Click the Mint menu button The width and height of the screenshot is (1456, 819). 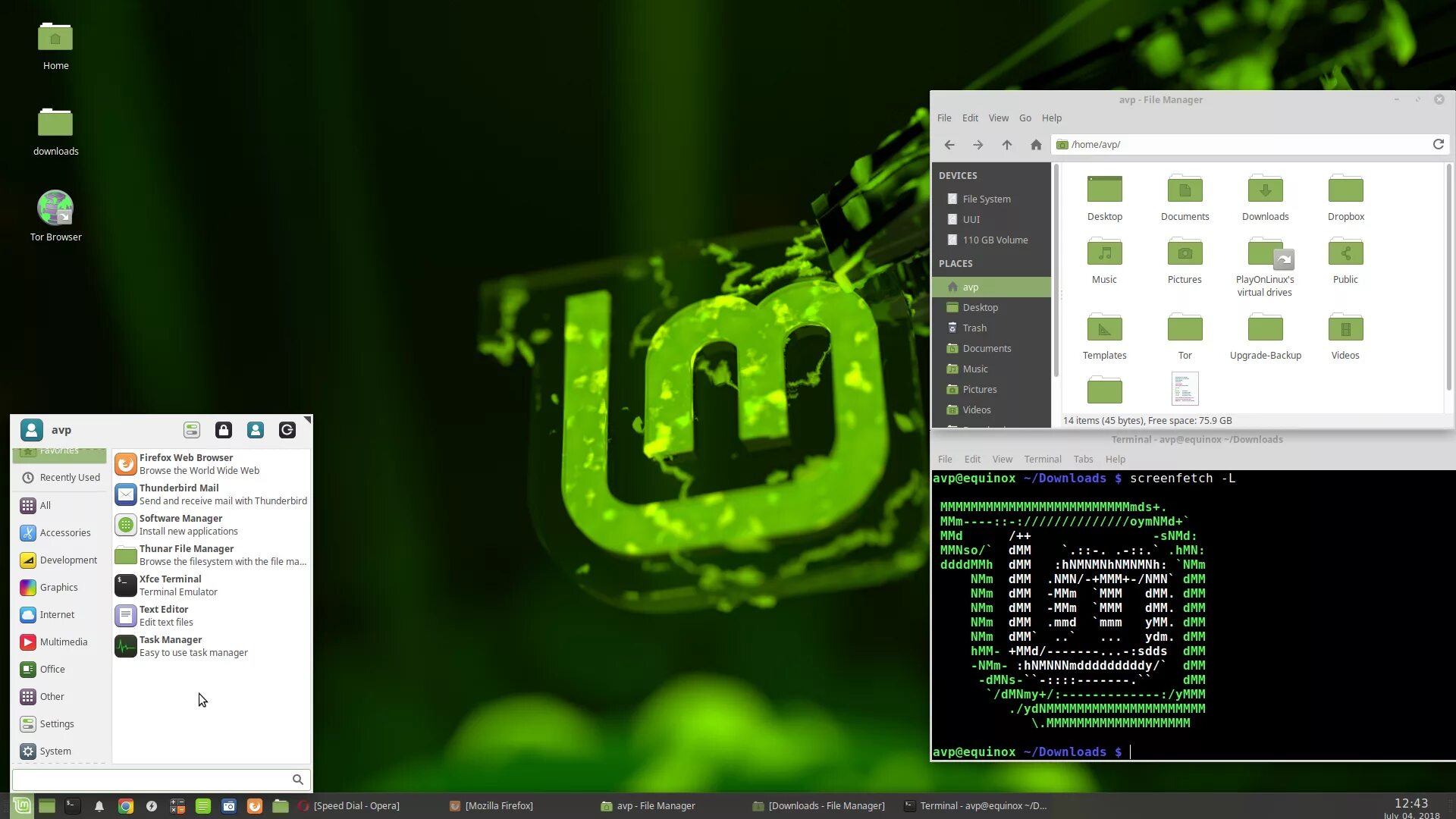[x=22, y=805]
